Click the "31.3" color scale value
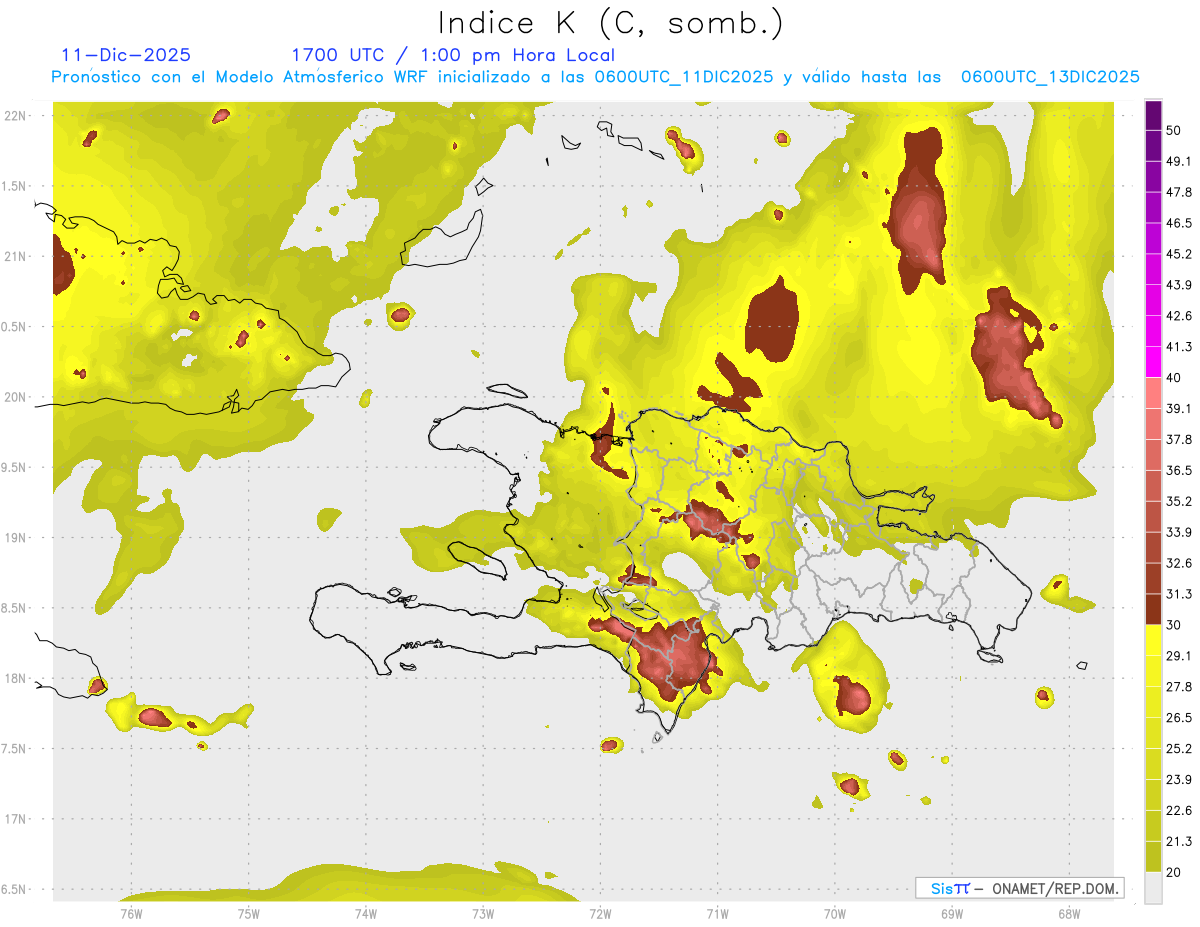Image resolution: width=1200 pixels, height=927 pixels. (1179, 594)
